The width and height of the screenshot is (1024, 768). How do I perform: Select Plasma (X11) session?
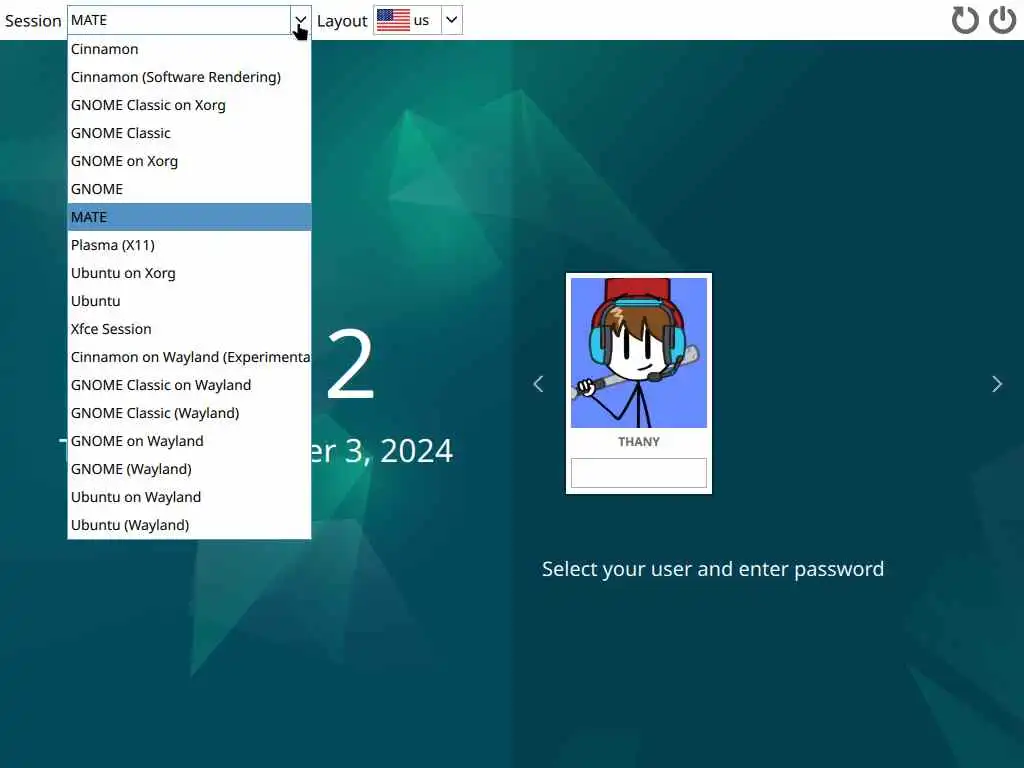tap(189, 245)
